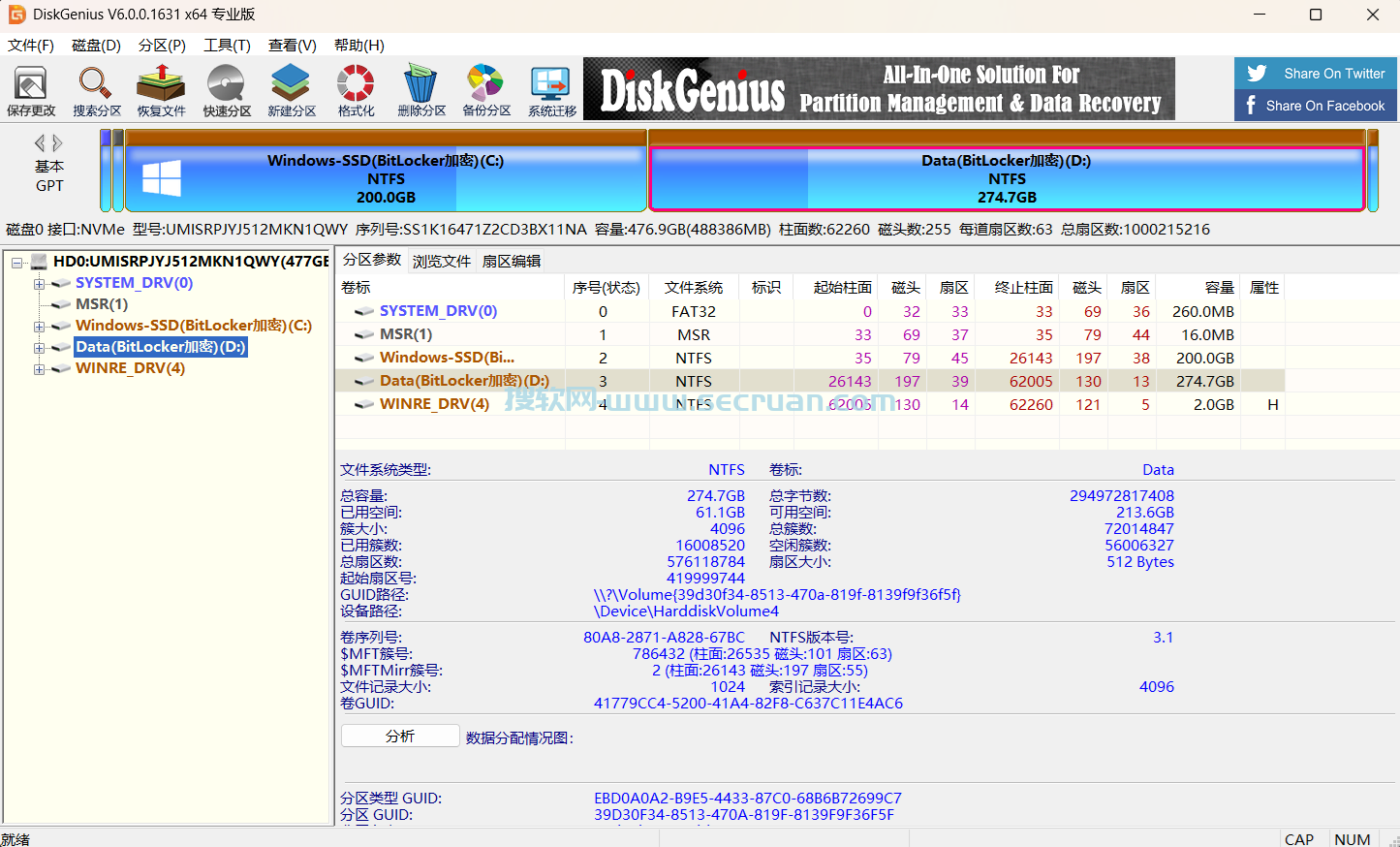This screenshot has height=847, width=1400.
Task: Click the HD0 disk drive icon in tree
Action: [x=40, y=261]
